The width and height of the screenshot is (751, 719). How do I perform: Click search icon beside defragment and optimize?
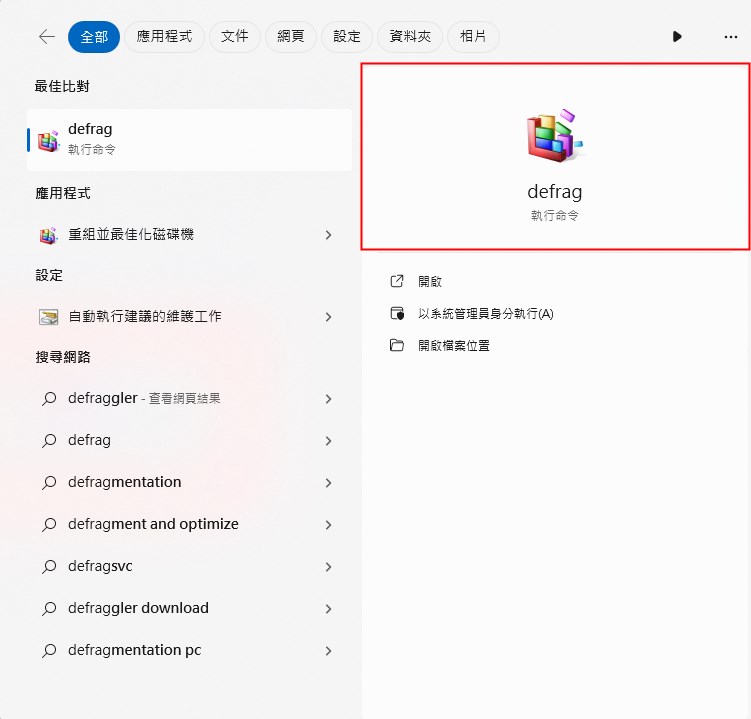(x=49, y=525)
